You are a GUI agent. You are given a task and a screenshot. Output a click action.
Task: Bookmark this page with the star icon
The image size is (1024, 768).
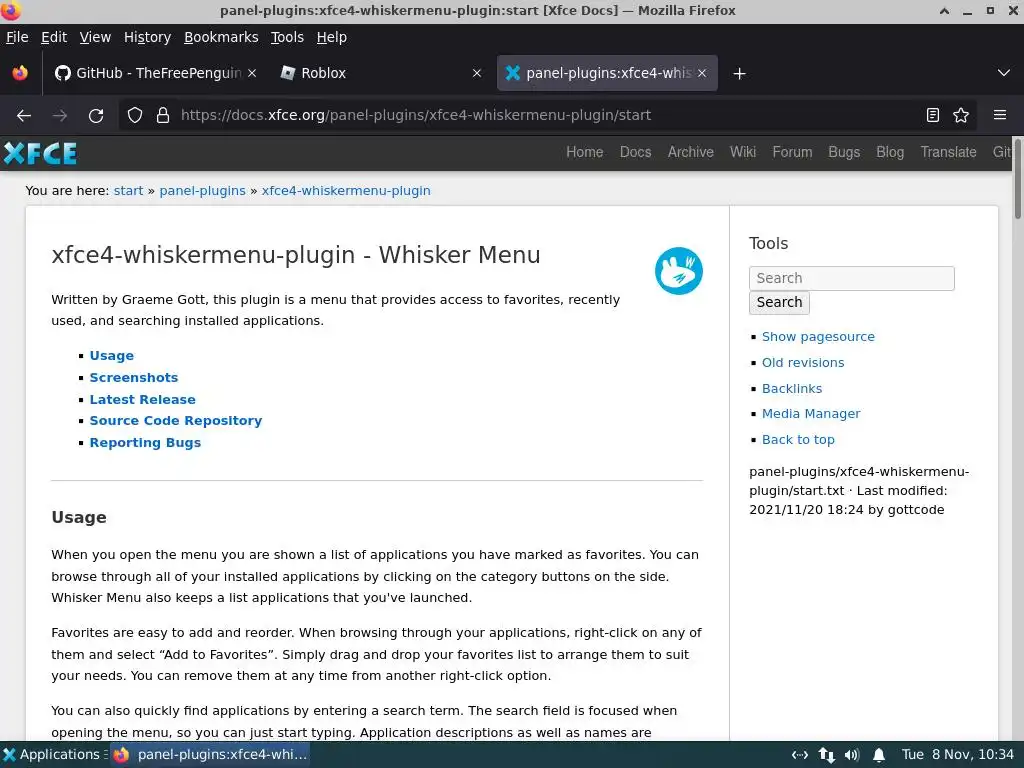pos(961,116)
